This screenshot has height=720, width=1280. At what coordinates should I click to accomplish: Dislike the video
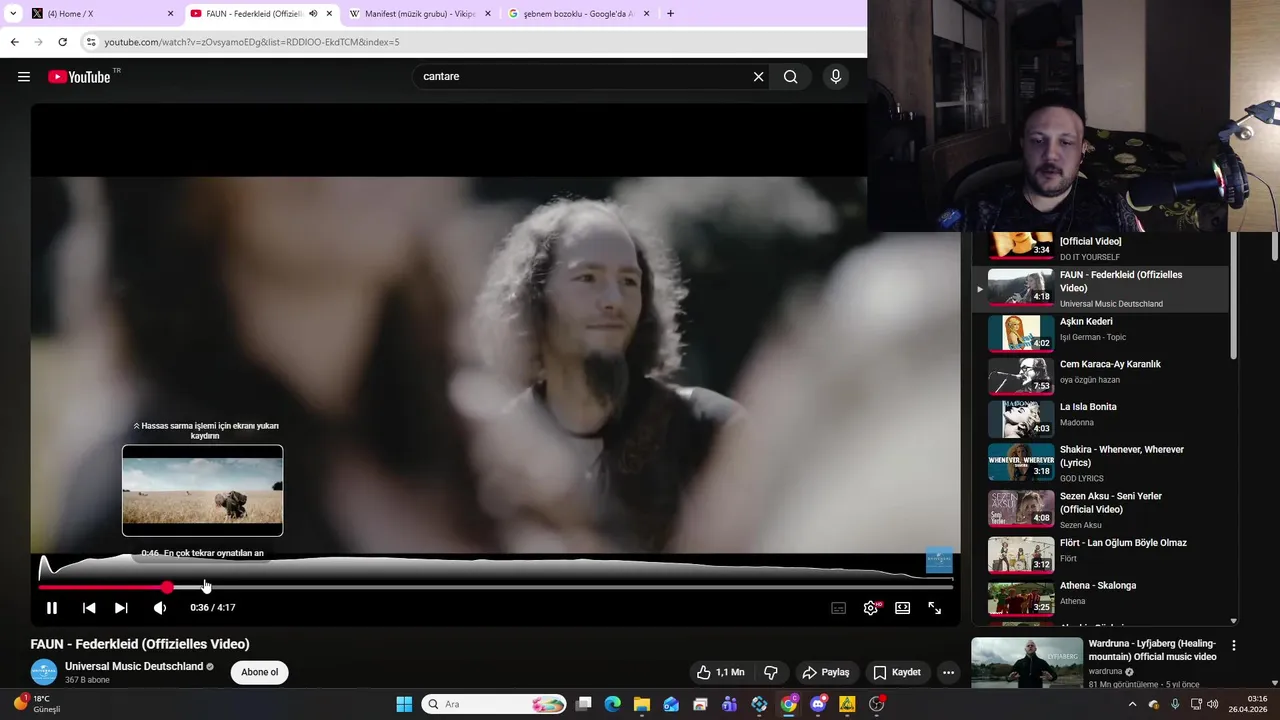[x=771, y=672]
